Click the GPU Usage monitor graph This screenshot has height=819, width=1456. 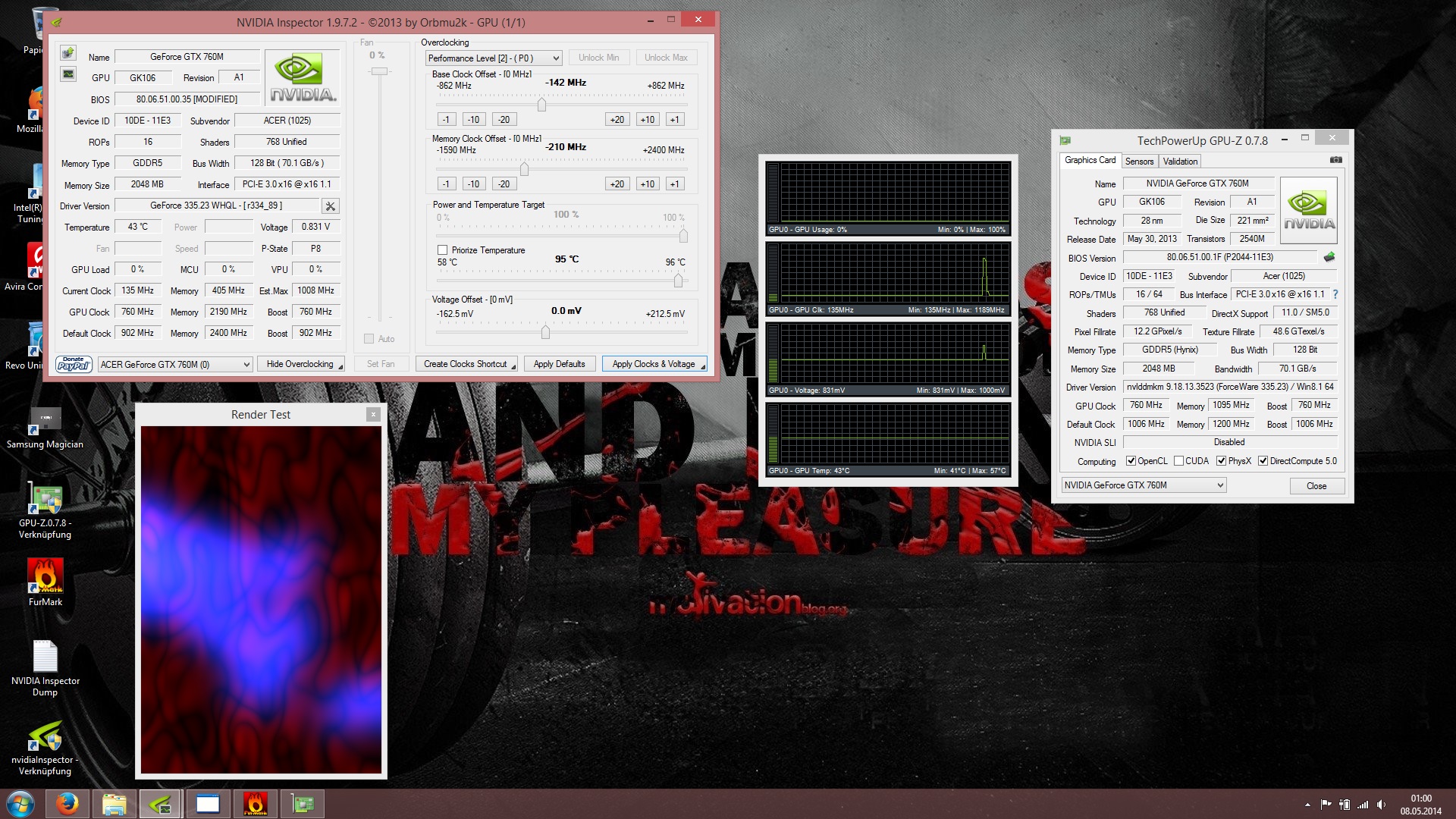[888, 197]
